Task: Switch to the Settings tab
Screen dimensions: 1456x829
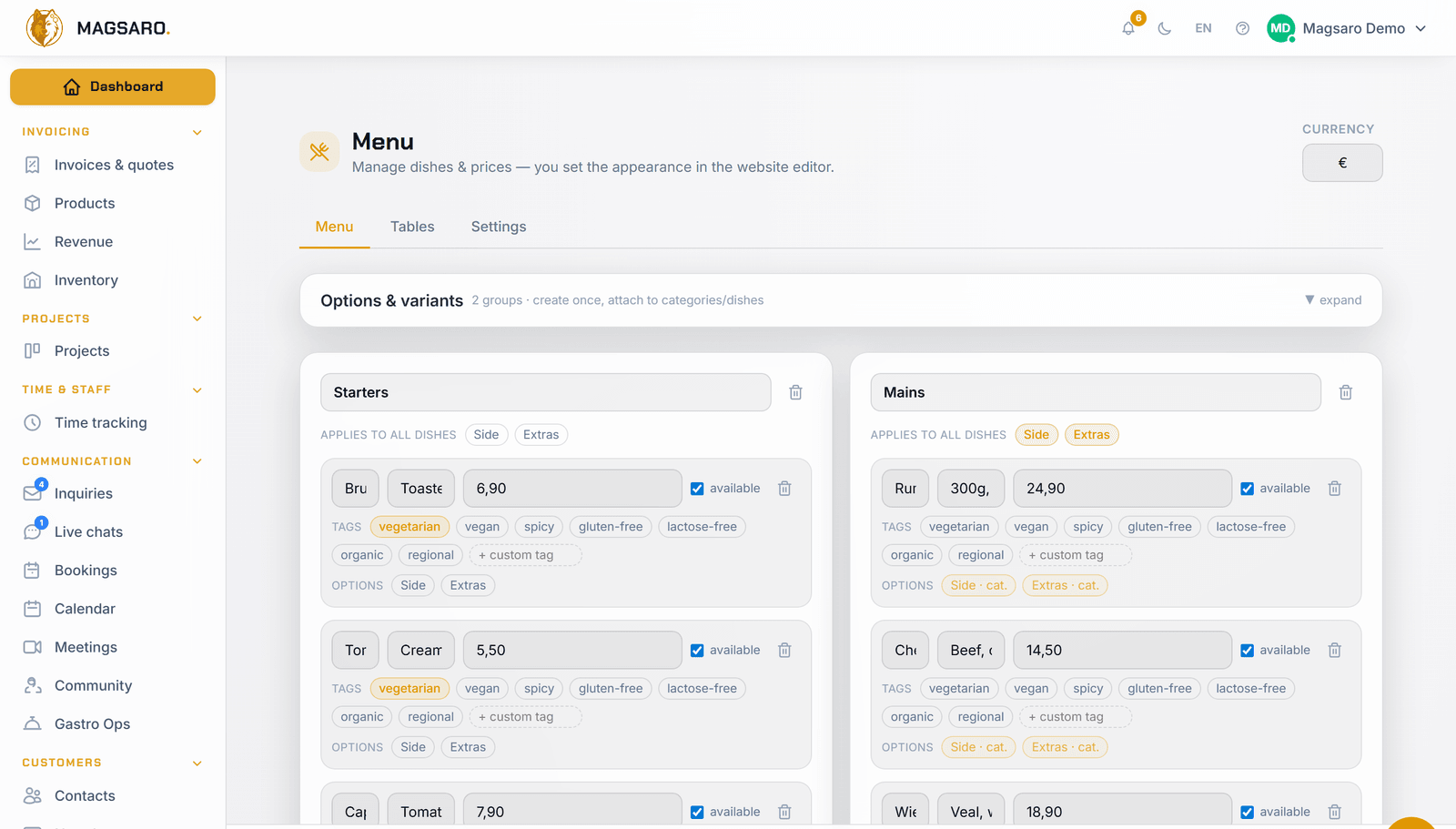Action: click(x=499, y=227)
